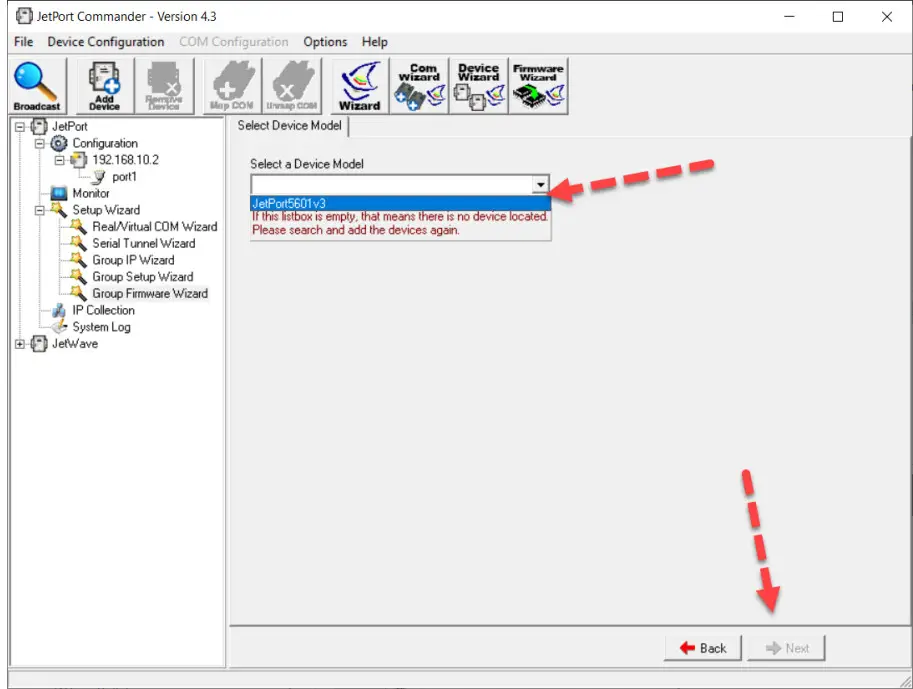The width and height of the screenshot is (913, 689).
Task: Click the Setup Wizard wand icon
Action: tap(59, 210)
